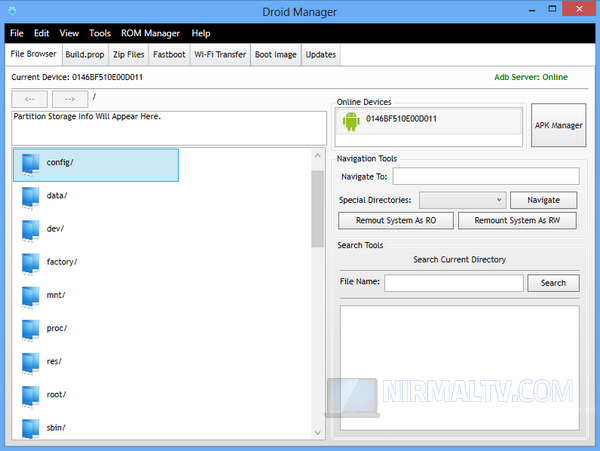Switch to the Build.prop tab
Image resolution: width=600 pixels, height=451 pixels.
[x=85, y=55]
